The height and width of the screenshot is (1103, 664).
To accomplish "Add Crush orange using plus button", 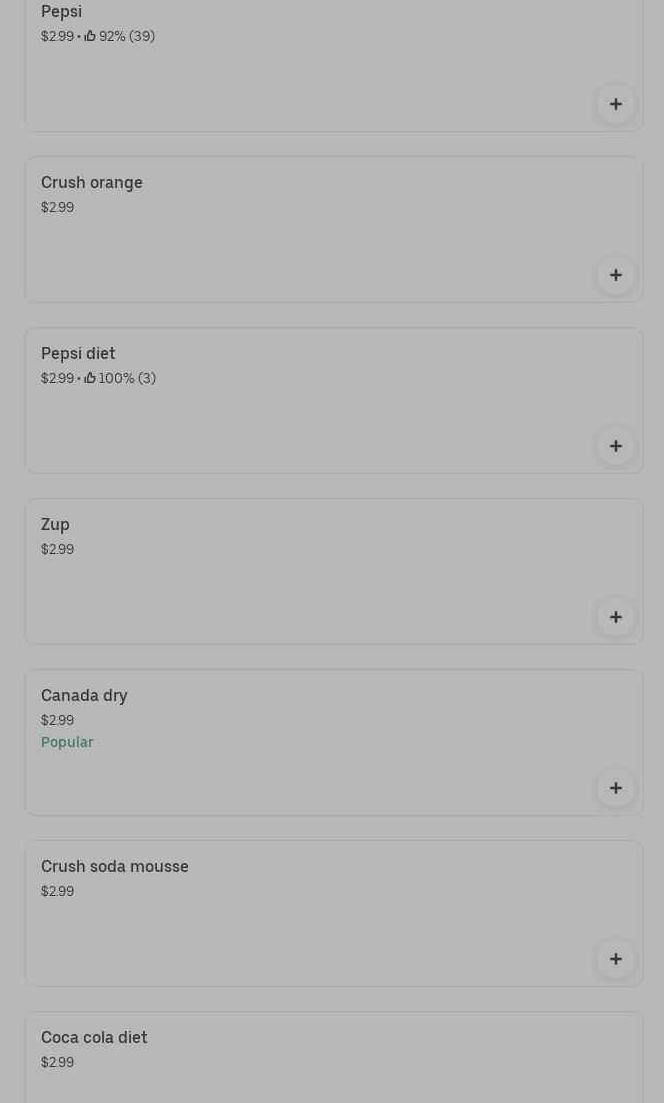I will (615, 275).
